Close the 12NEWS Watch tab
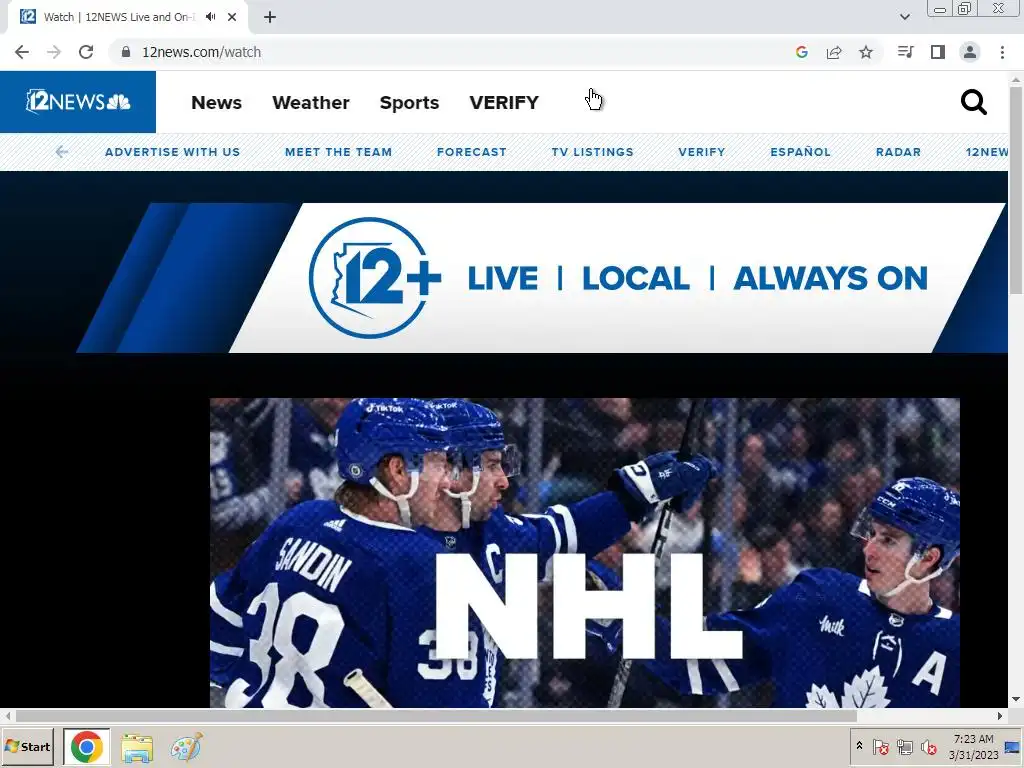 pyautogui.click(x=232, y=17)
